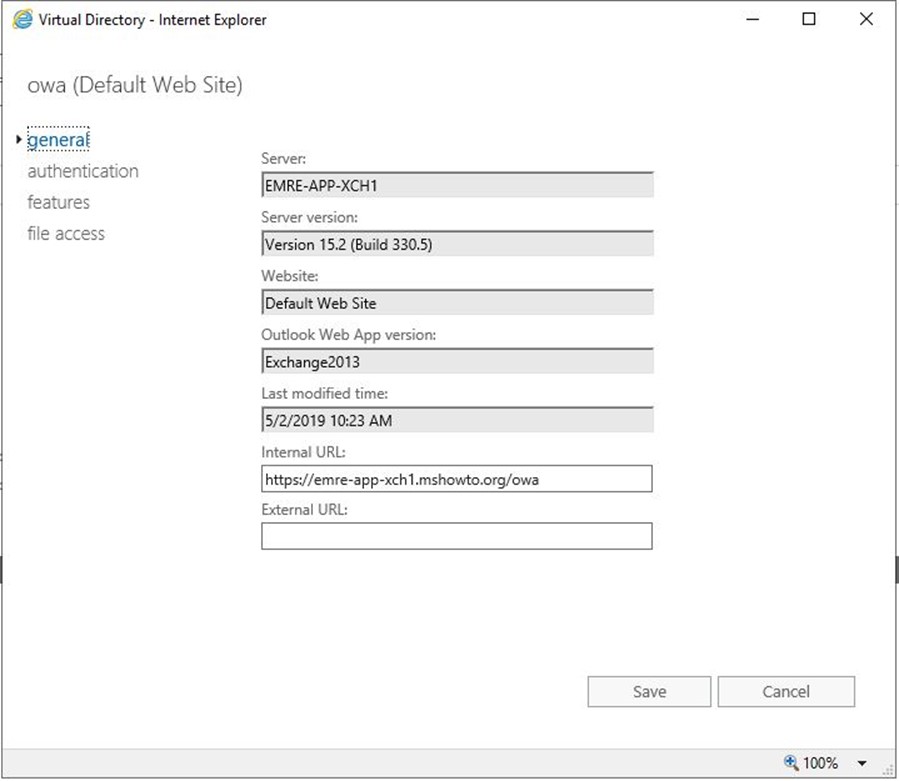
Task: Click the Outlook Web App version field
Action: tap(457, 361)
